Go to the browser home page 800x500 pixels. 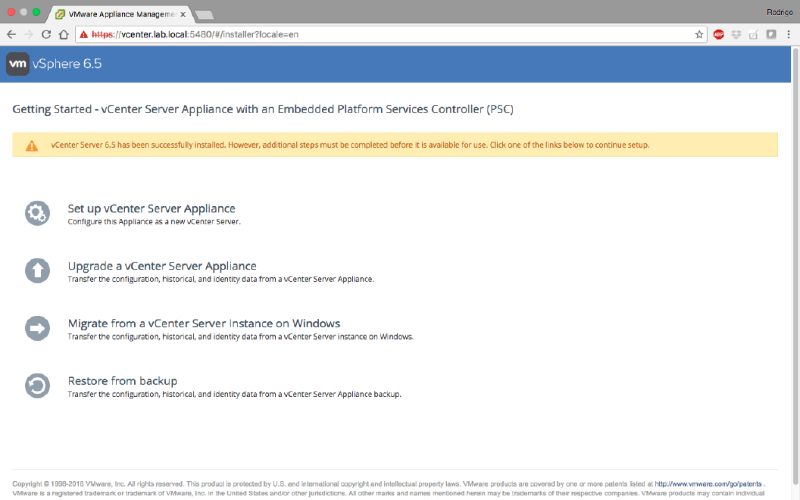(64, 34)
